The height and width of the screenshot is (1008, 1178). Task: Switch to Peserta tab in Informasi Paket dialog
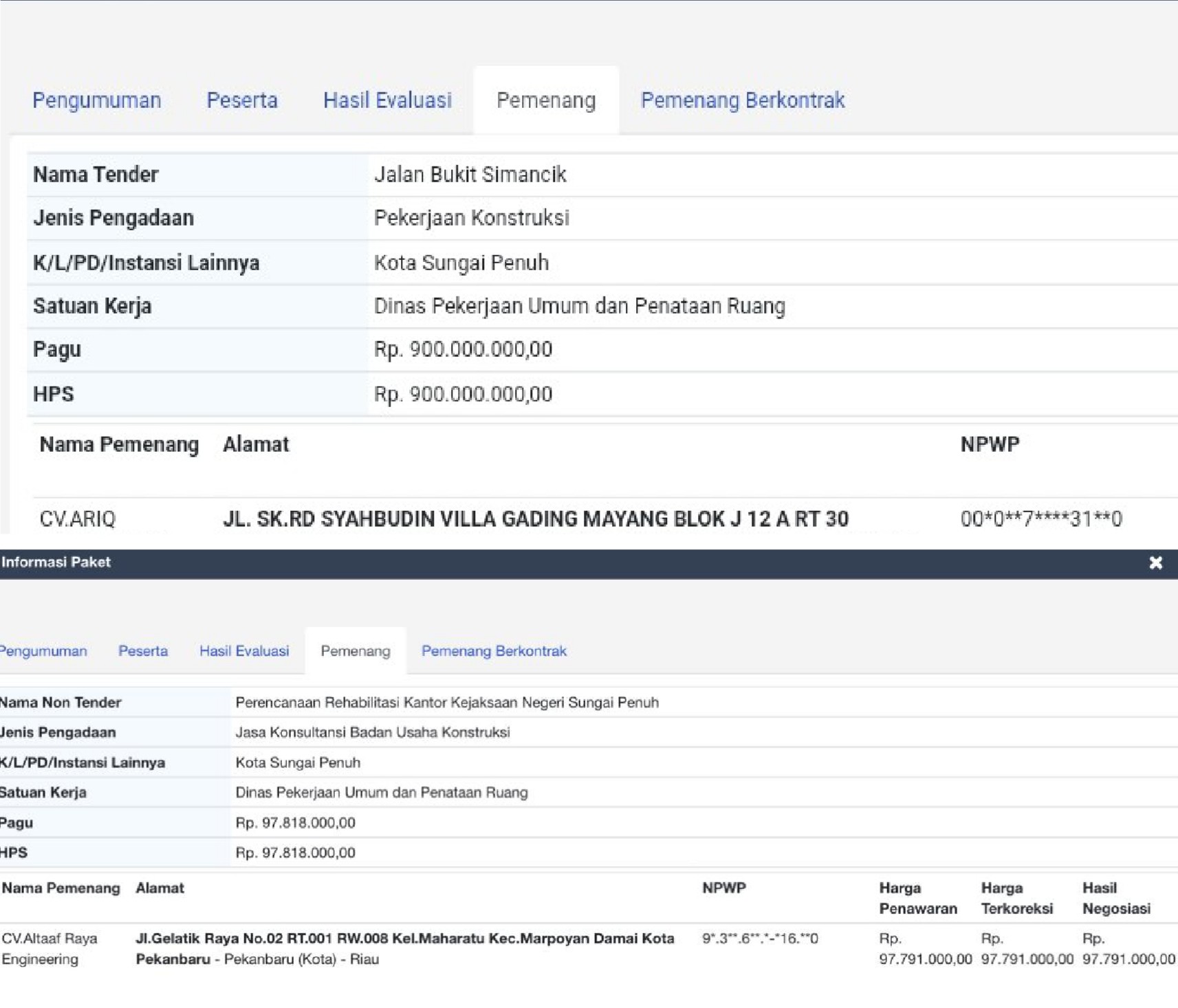tap(143, 651)
